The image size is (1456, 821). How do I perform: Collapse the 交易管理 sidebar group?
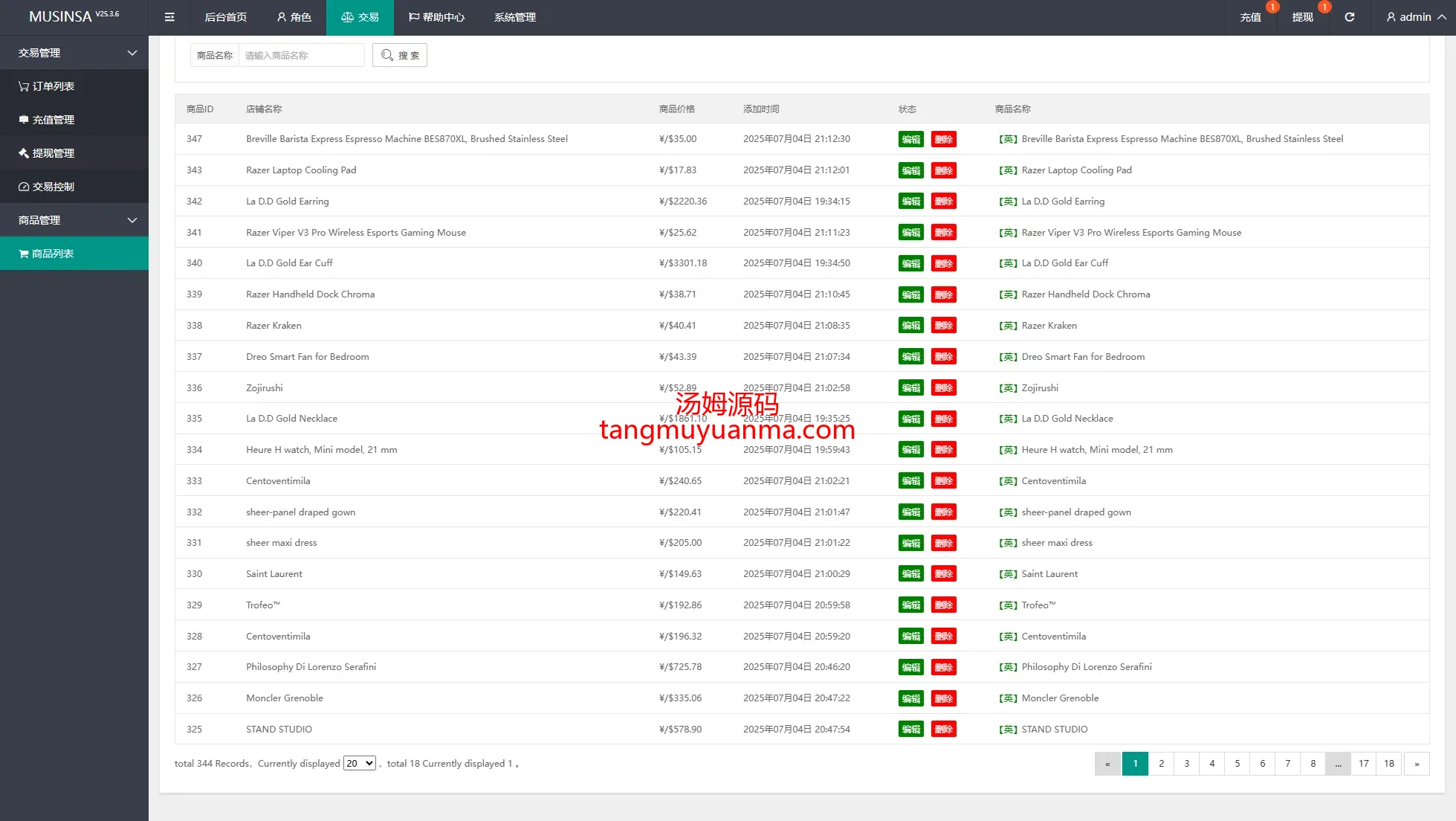click(74, 53)
